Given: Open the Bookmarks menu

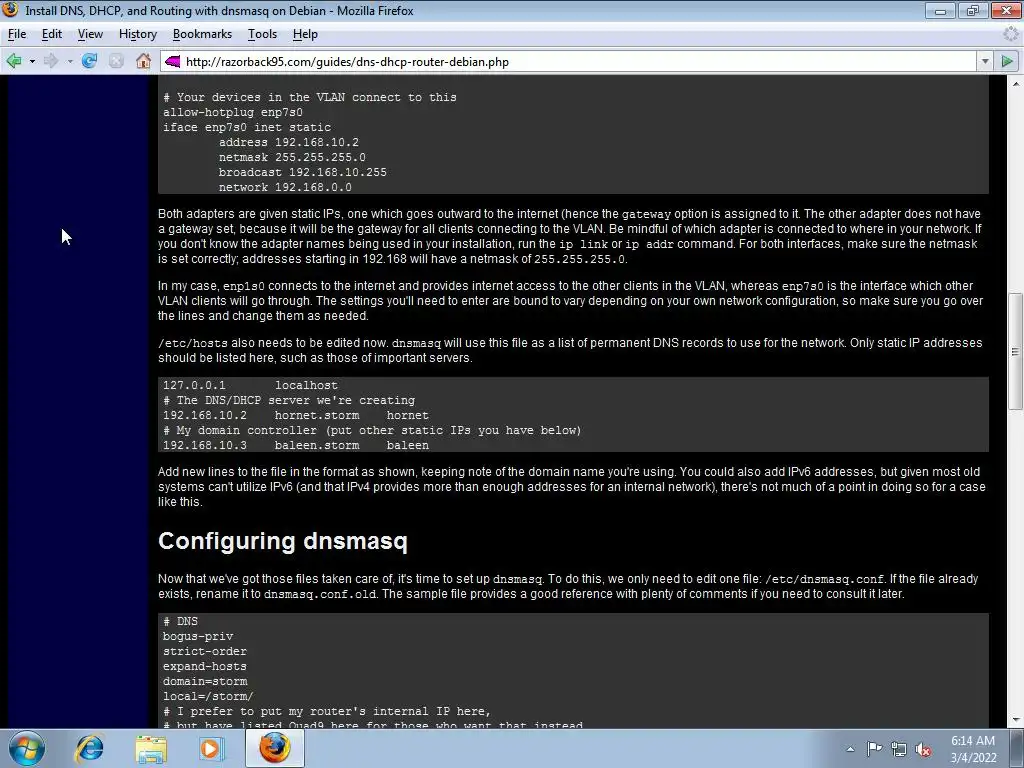Looking at the screenshot, I should pos(202,34).
